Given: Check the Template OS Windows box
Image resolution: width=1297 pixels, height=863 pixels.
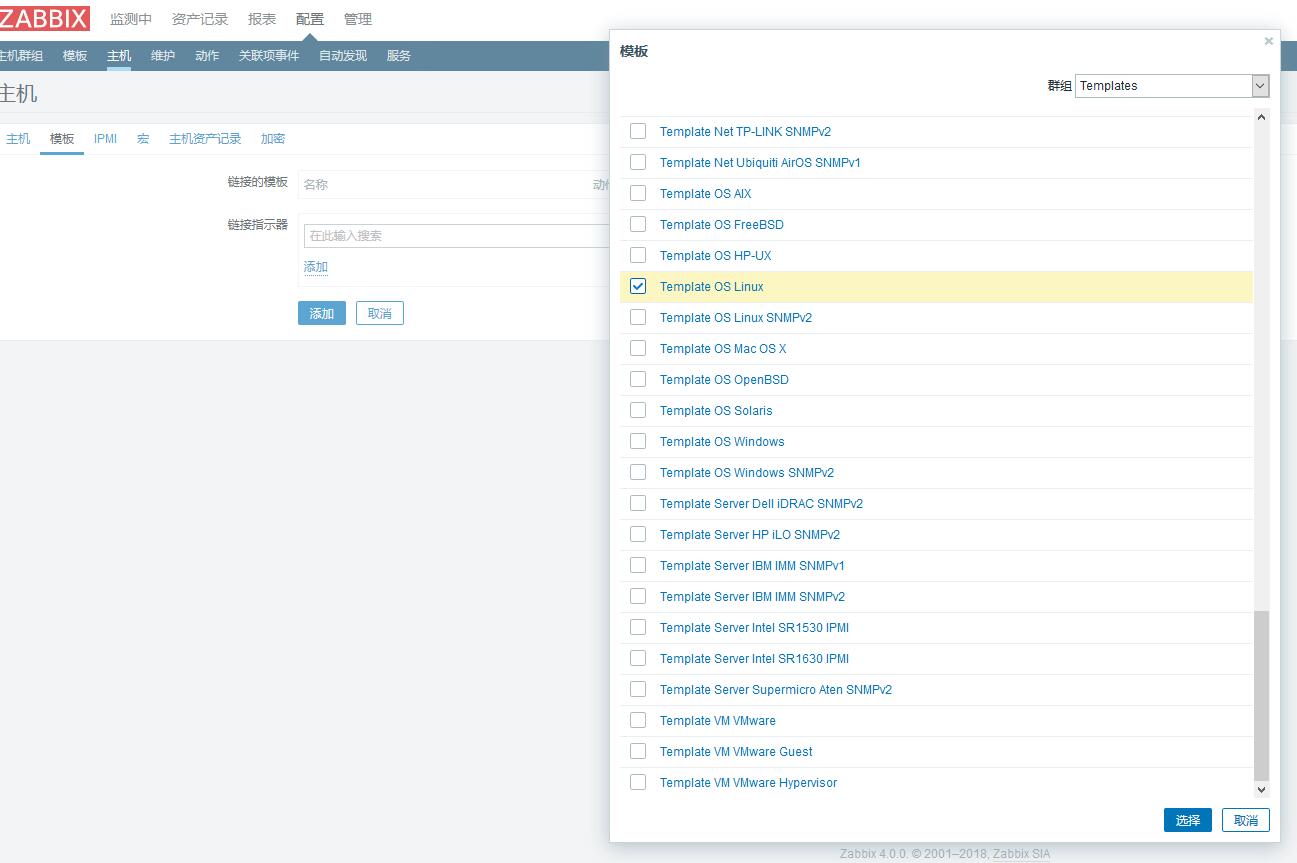Looking at the screenshot, I should click(638, 441).
